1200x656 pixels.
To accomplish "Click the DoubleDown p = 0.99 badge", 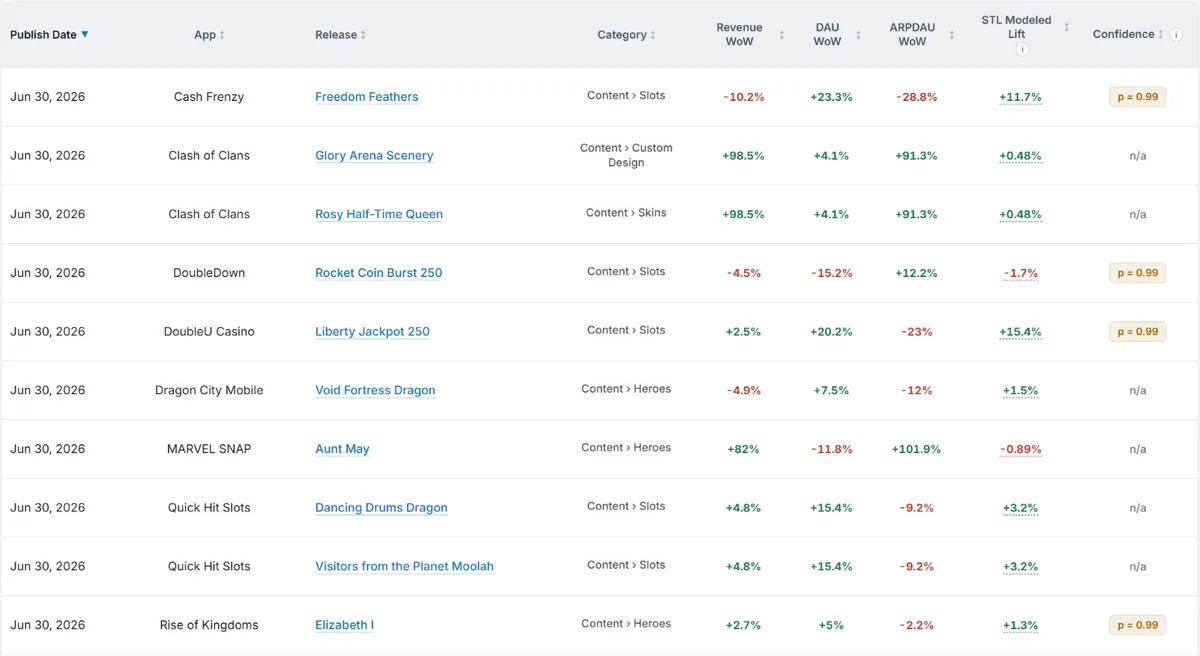I will pos(1138,273).
